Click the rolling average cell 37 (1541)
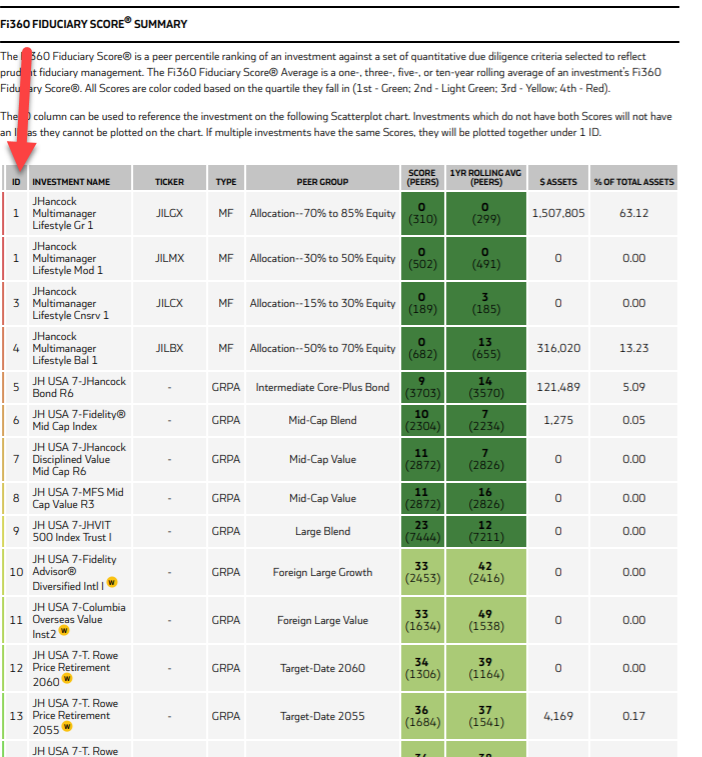Screen dimensions: 702x757 click(486, 715)
